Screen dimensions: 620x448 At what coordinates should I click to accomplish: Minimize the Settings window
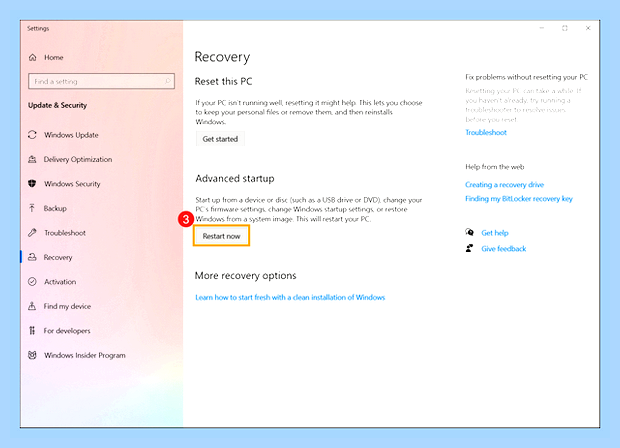(x=542, y=28)
